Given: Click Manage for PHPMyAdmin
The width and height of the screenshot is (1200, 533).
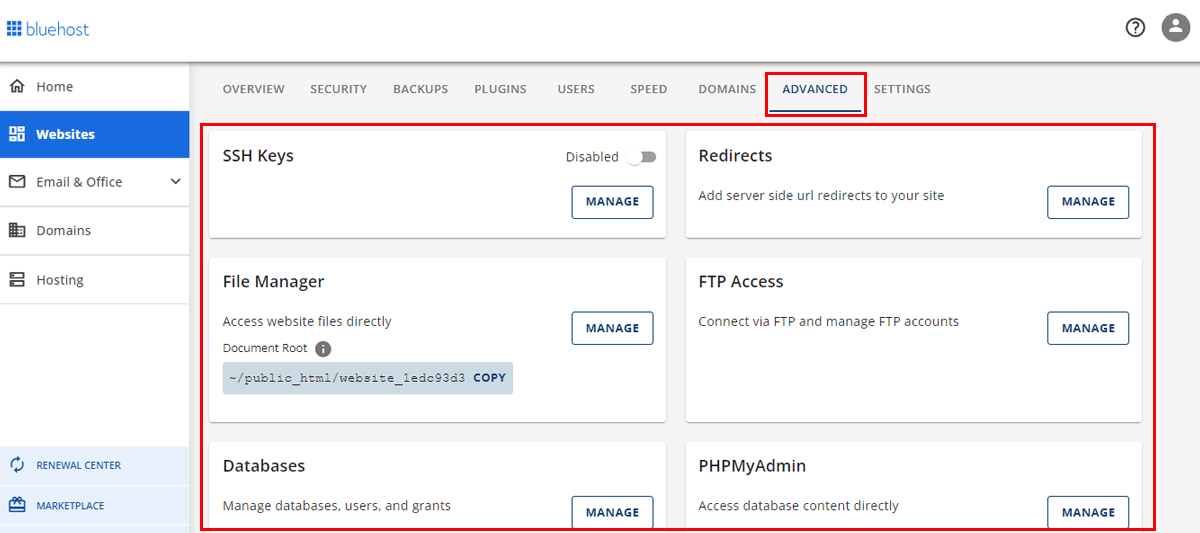Looking at the screenshot, I should 1088,512.
